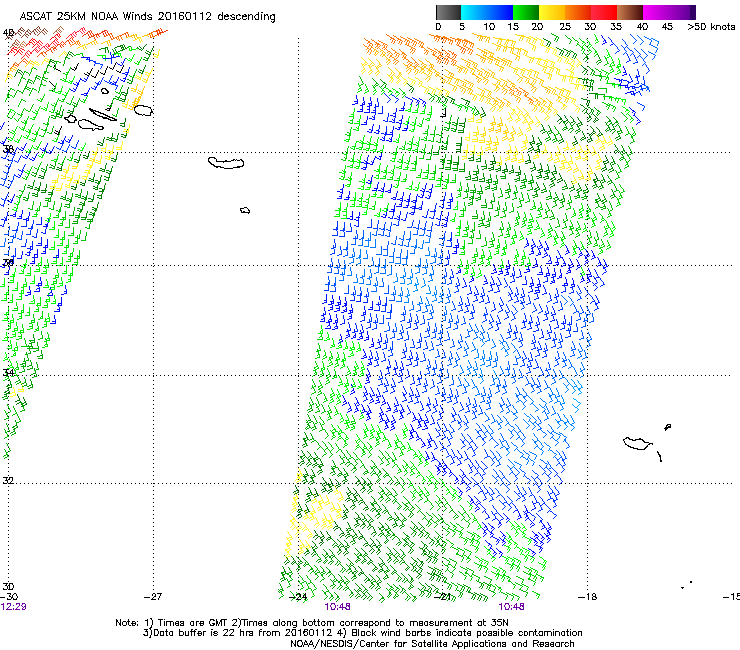This screenshot has height=650, width=740.
Task: Pick the brown 35-40 knots legend swatch
Action: (630, 12)
